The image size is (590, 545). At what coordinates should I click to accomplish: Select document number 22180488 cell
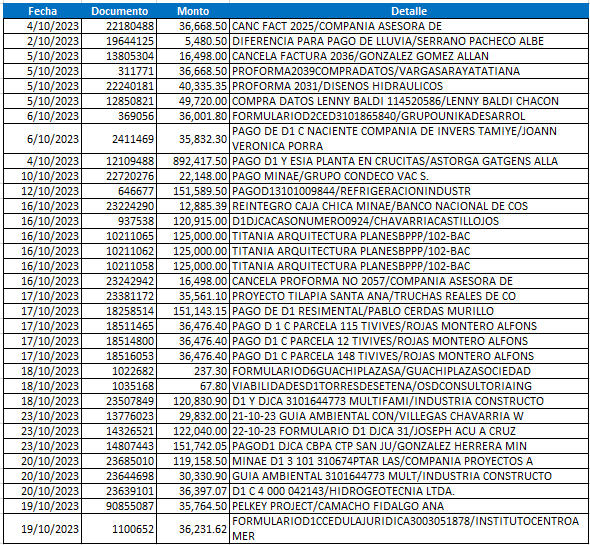coord(119,26)
